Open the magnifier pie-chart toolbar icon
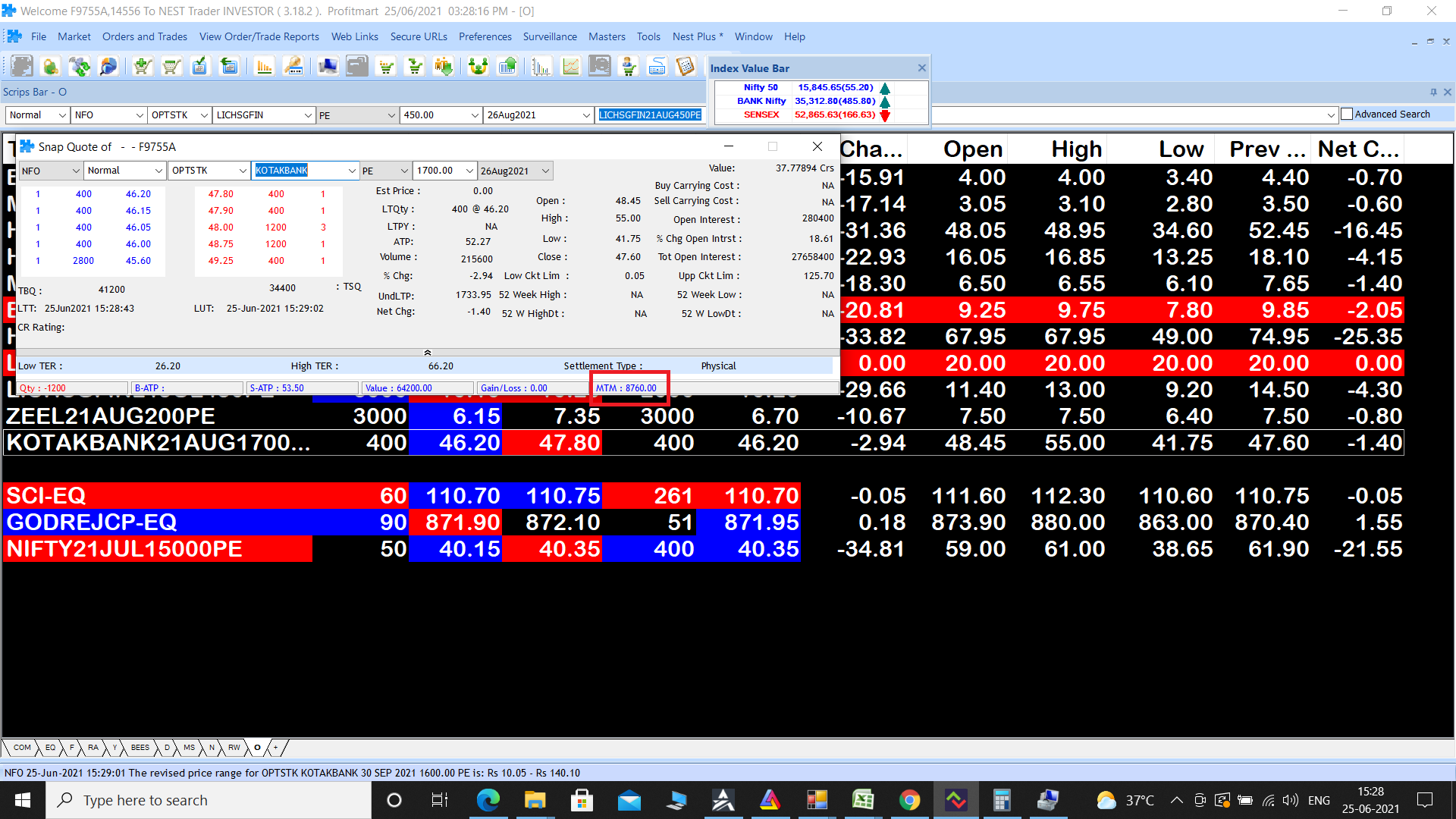The height and width of the screenshot is (819, 1456). click(x=108, y=67)
